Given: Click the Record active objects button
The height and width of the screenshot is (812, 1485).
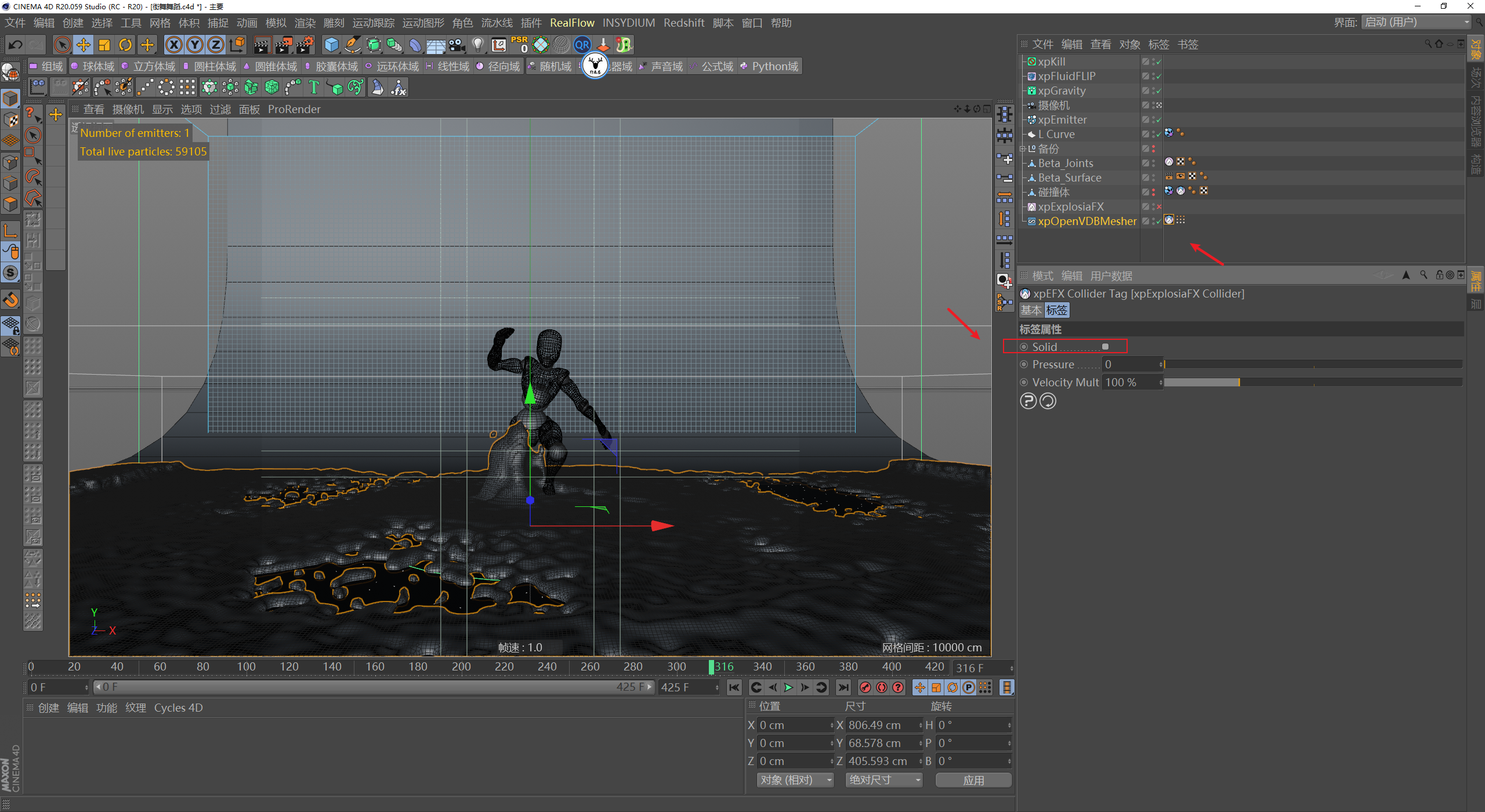Looking at the screenshot, I should pos(865,687).
